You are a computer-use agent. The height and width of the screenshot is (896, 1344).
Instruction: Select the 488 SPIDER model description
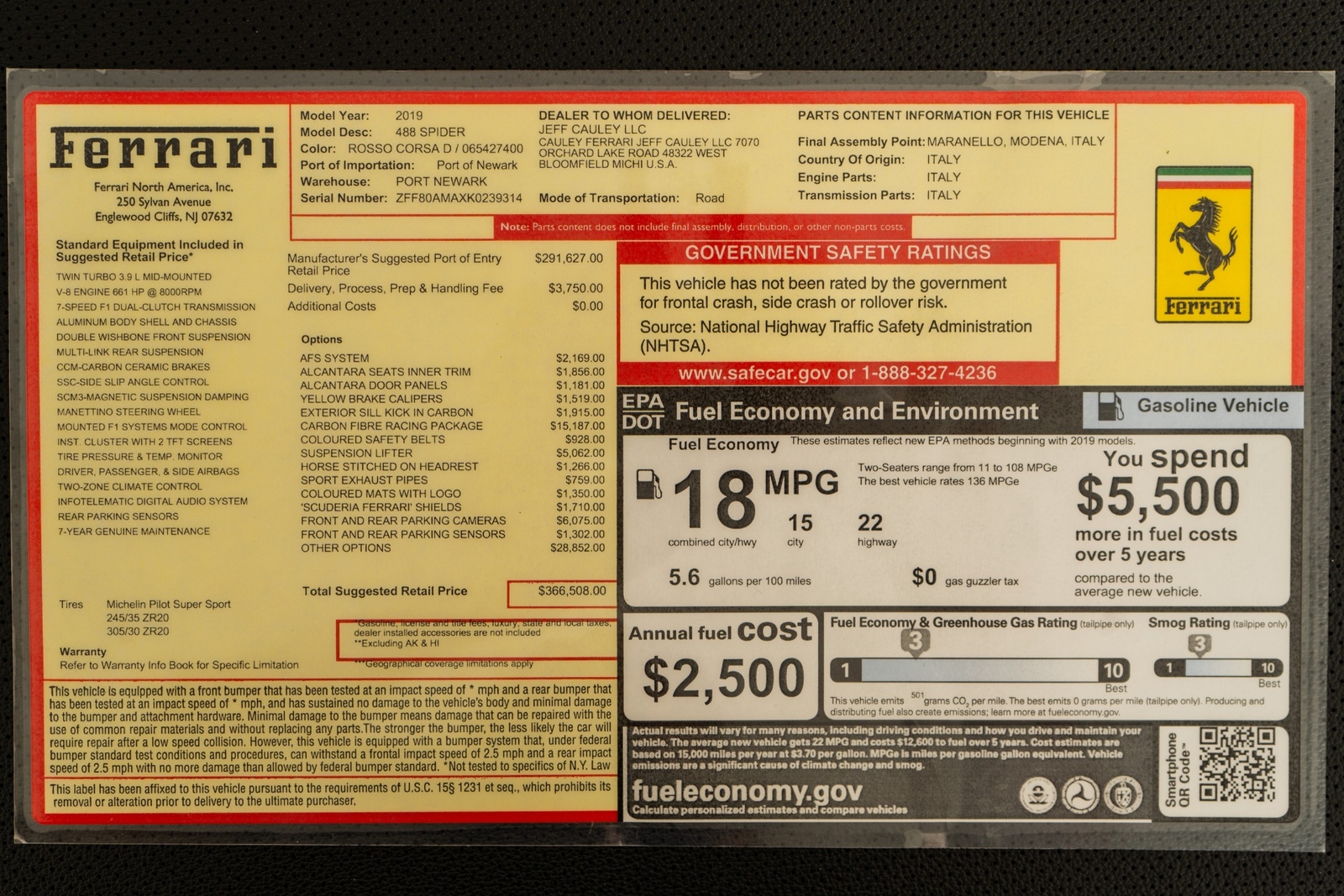coord(430,132)
